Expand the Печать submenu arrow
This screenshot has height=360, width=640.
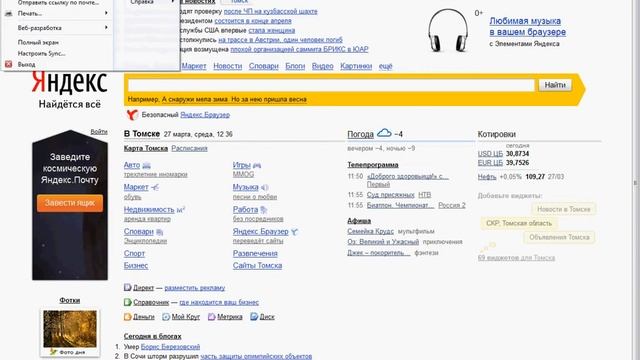pos(106,13)
